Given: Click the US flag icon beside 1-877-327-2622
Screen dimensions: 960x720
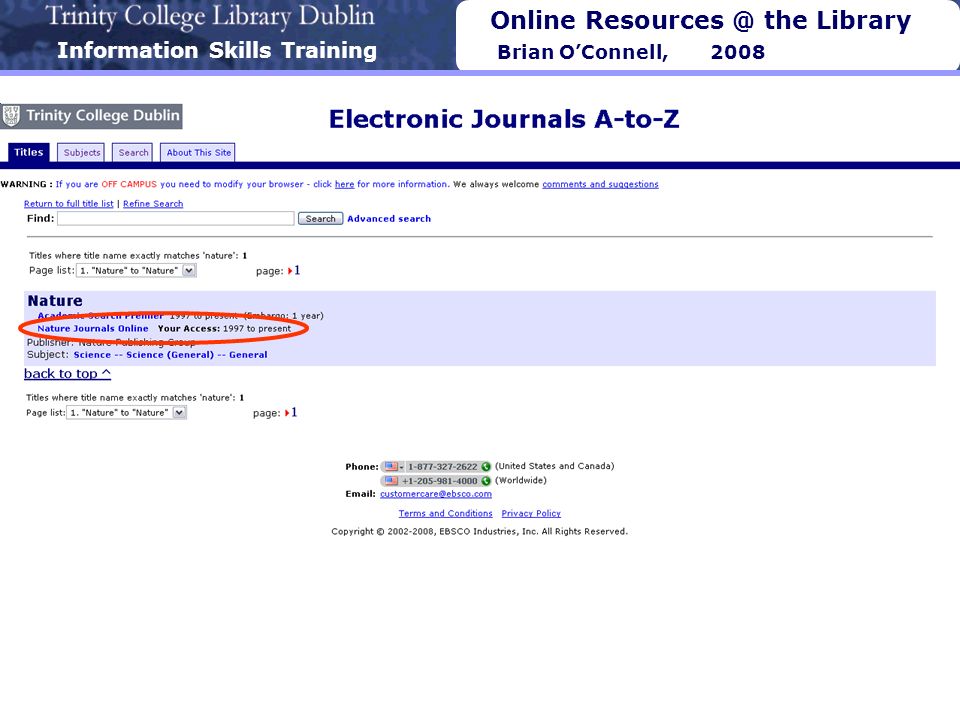Looking at the screenshot, I should 391,467.
